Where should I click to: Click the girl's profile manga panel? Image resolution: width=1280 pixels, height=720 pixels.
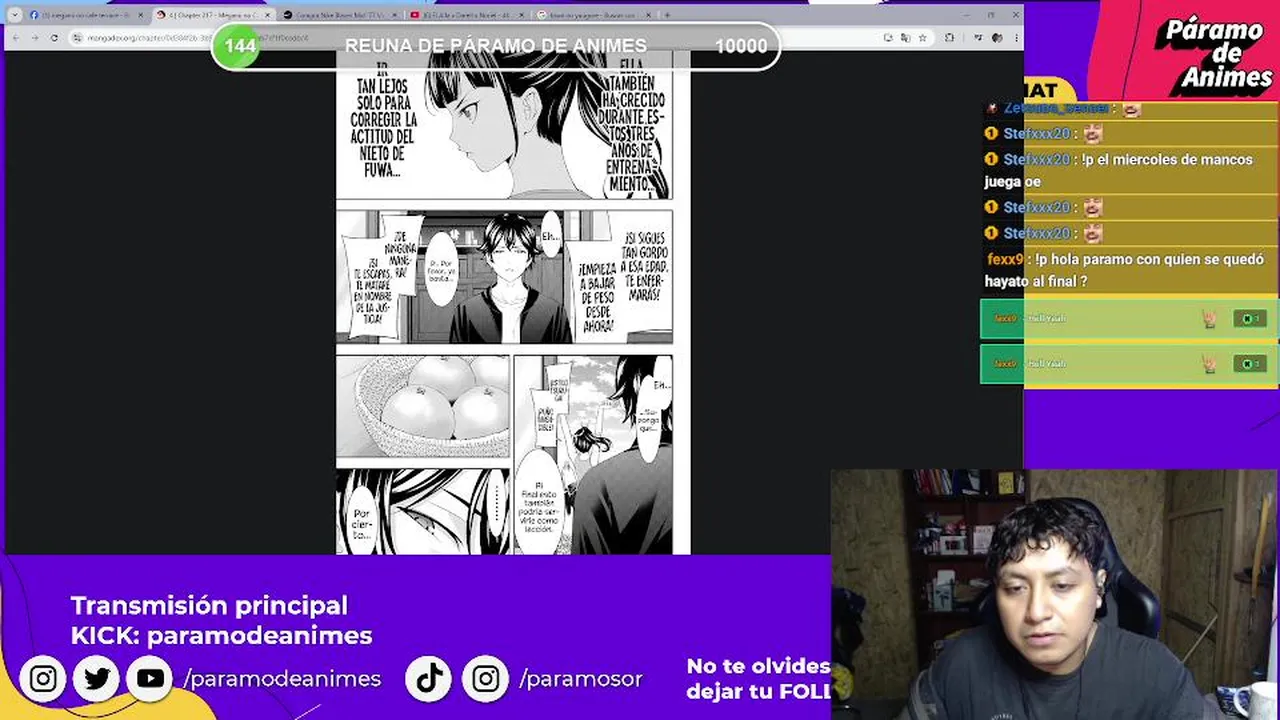coord(504,125)
